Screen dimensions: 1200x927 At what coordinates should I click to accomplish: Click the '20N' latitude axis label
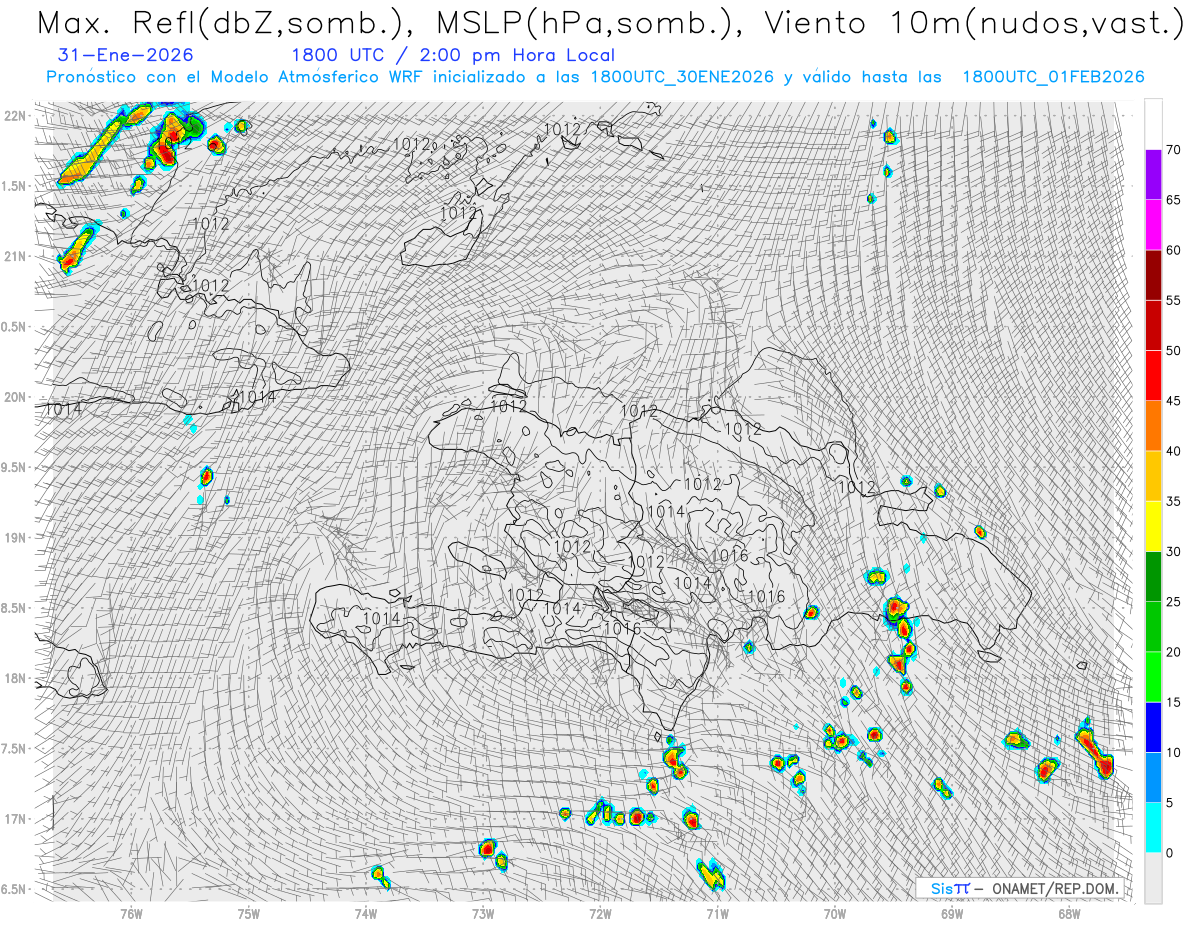tap(17, 398)
